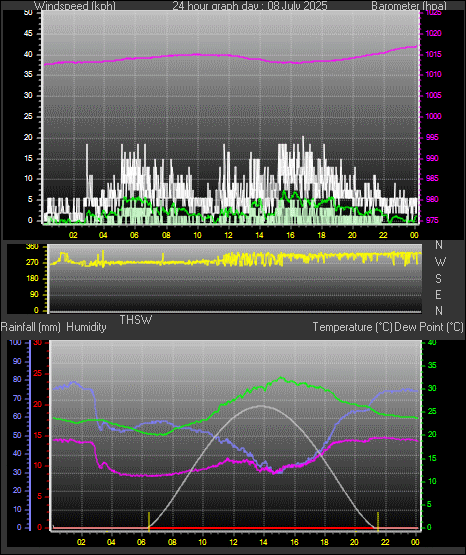Click the 'Humidity' label
466x555 pixels.
point(86,327)
